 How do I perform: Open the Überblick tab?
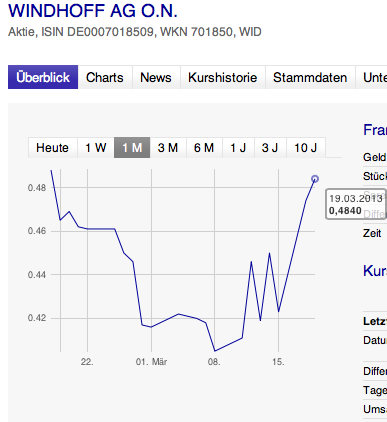[x=43, y=77]
